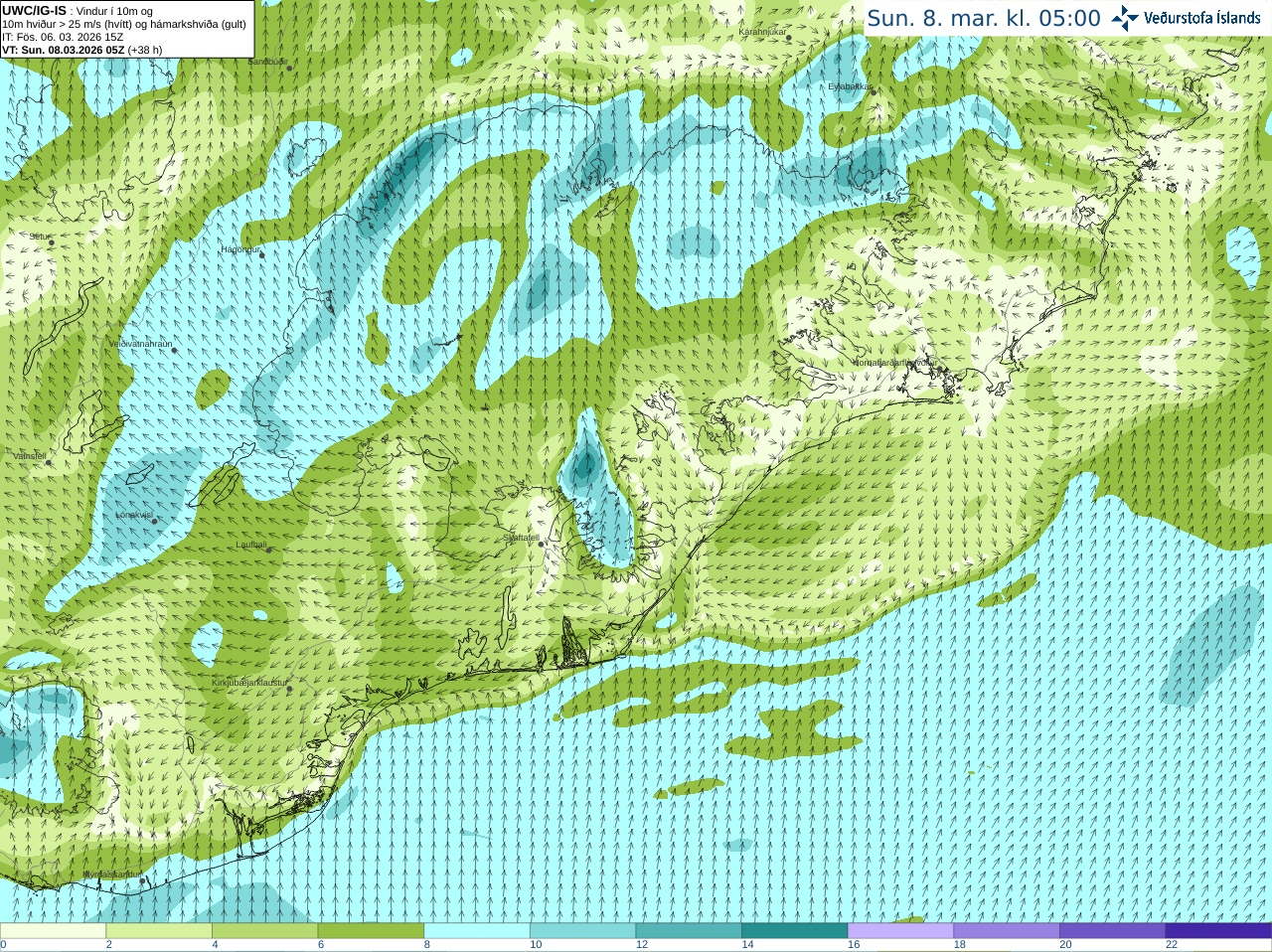The width and height of the screenshot is (1272, 952).
Task: Click the Veðurstofa Íslands logo icon
Action: [x=1125, y=18]
